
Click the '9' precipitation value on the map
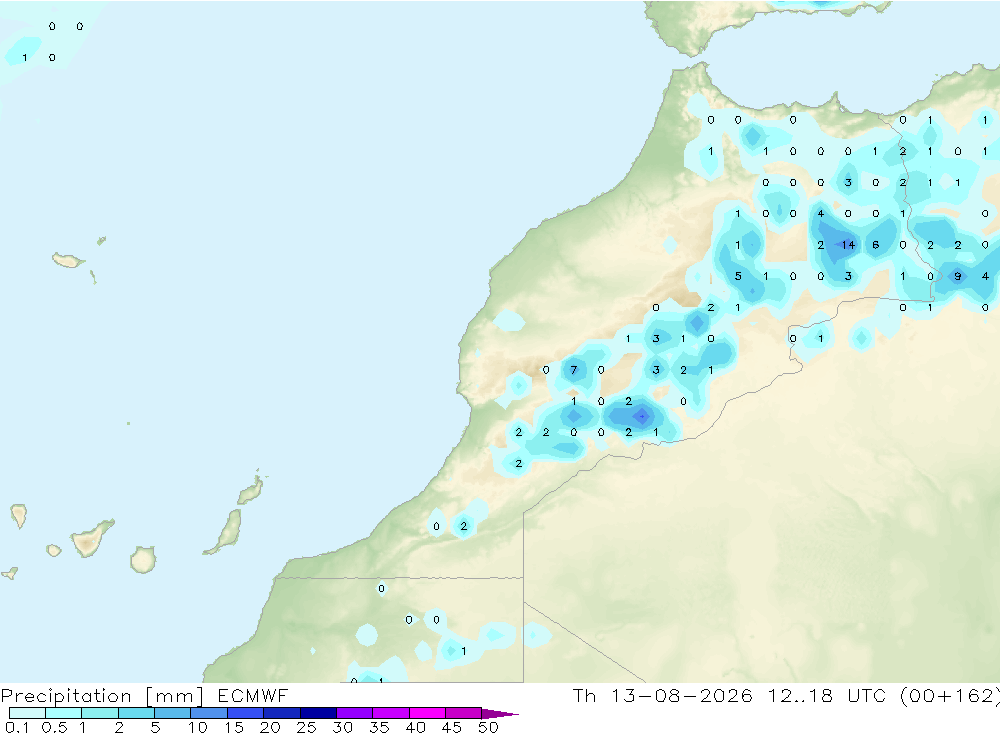(x=958, y=276)
